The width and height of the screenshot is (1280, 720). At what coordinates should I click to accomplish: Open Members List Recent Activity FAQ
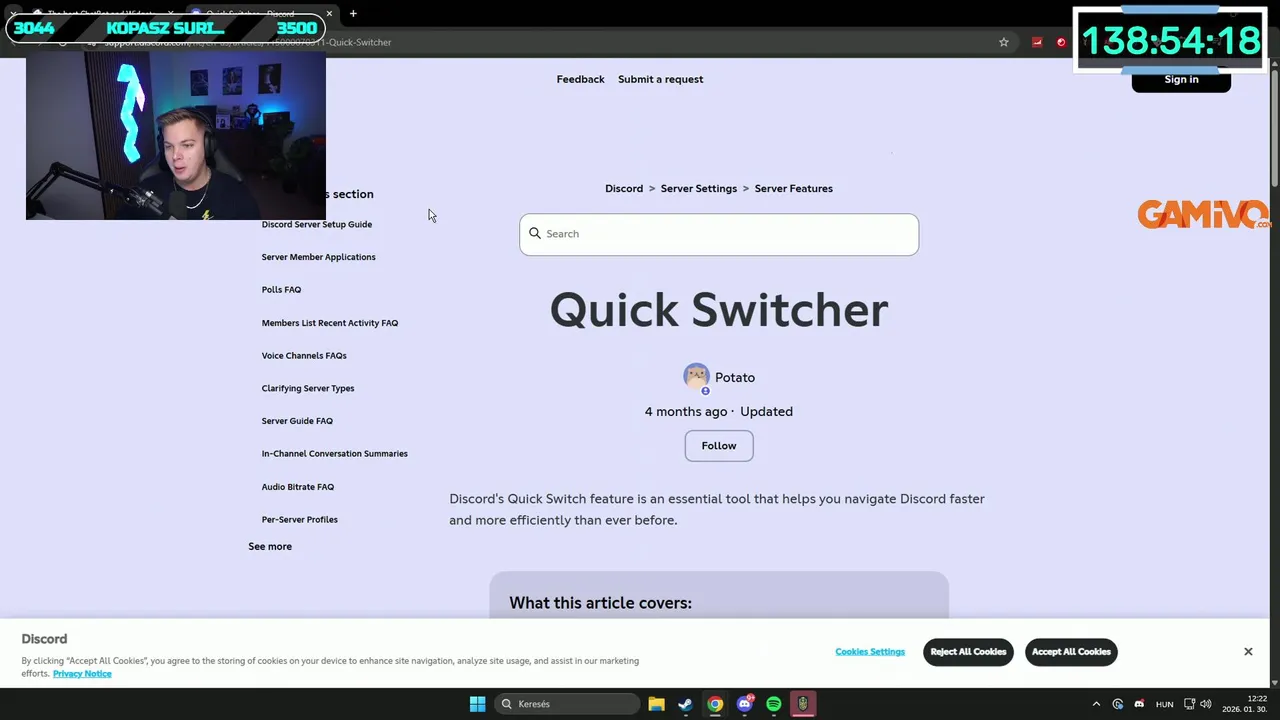(x=330, y=323)
